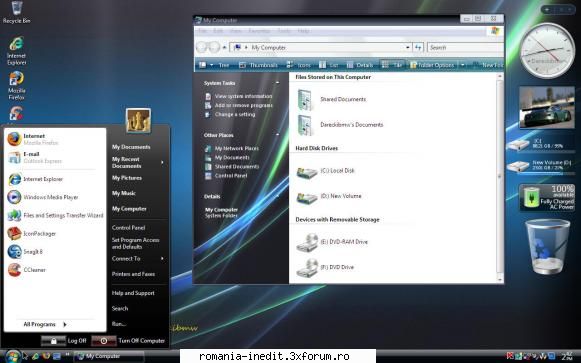Click My Computer taskbar button
The width and height of the screenshot is (581, 363).
point(109,357)
